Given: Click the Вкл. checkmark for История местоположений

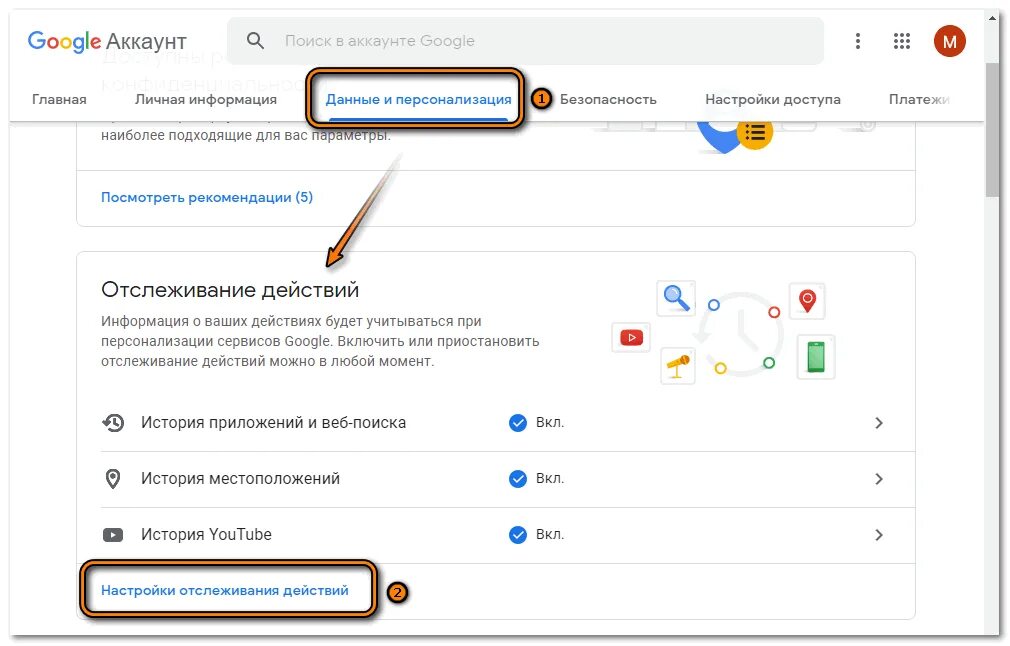Looking at the screenshot, I should pyautogui.click(x=518, y=479).
